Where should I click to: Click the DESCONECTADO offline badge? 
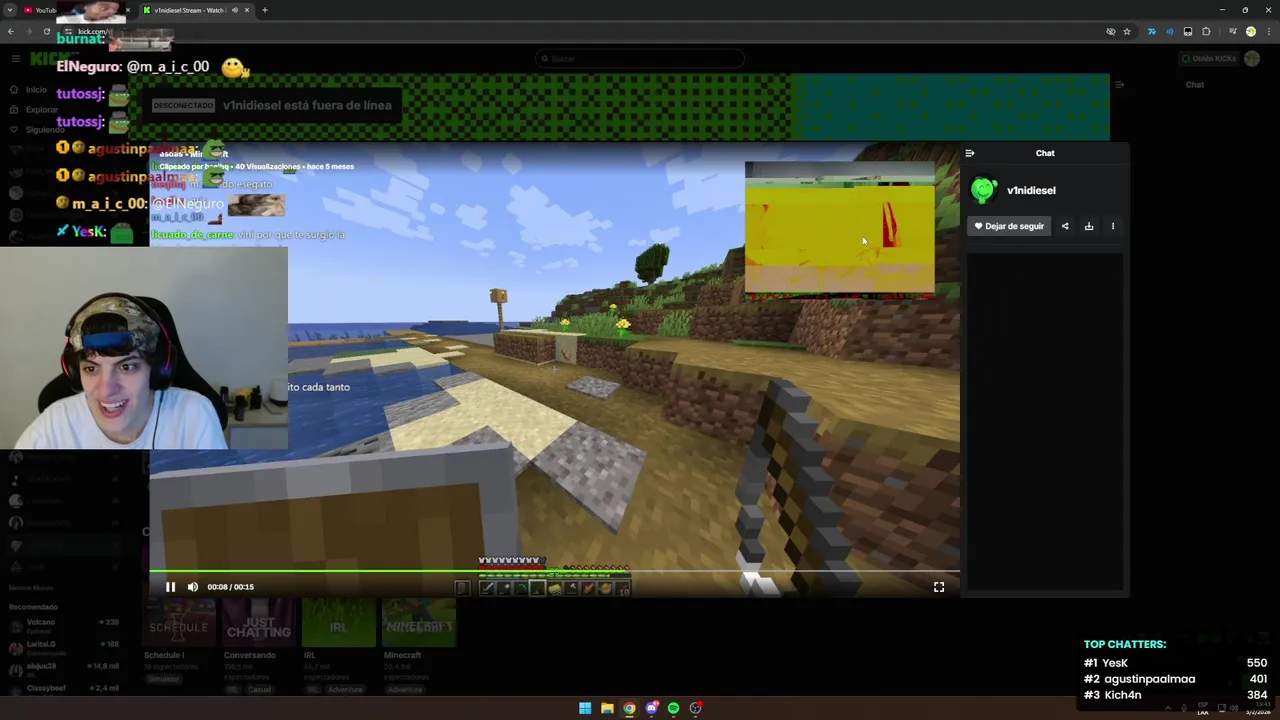pyautogui.click(x=183, y=105)
